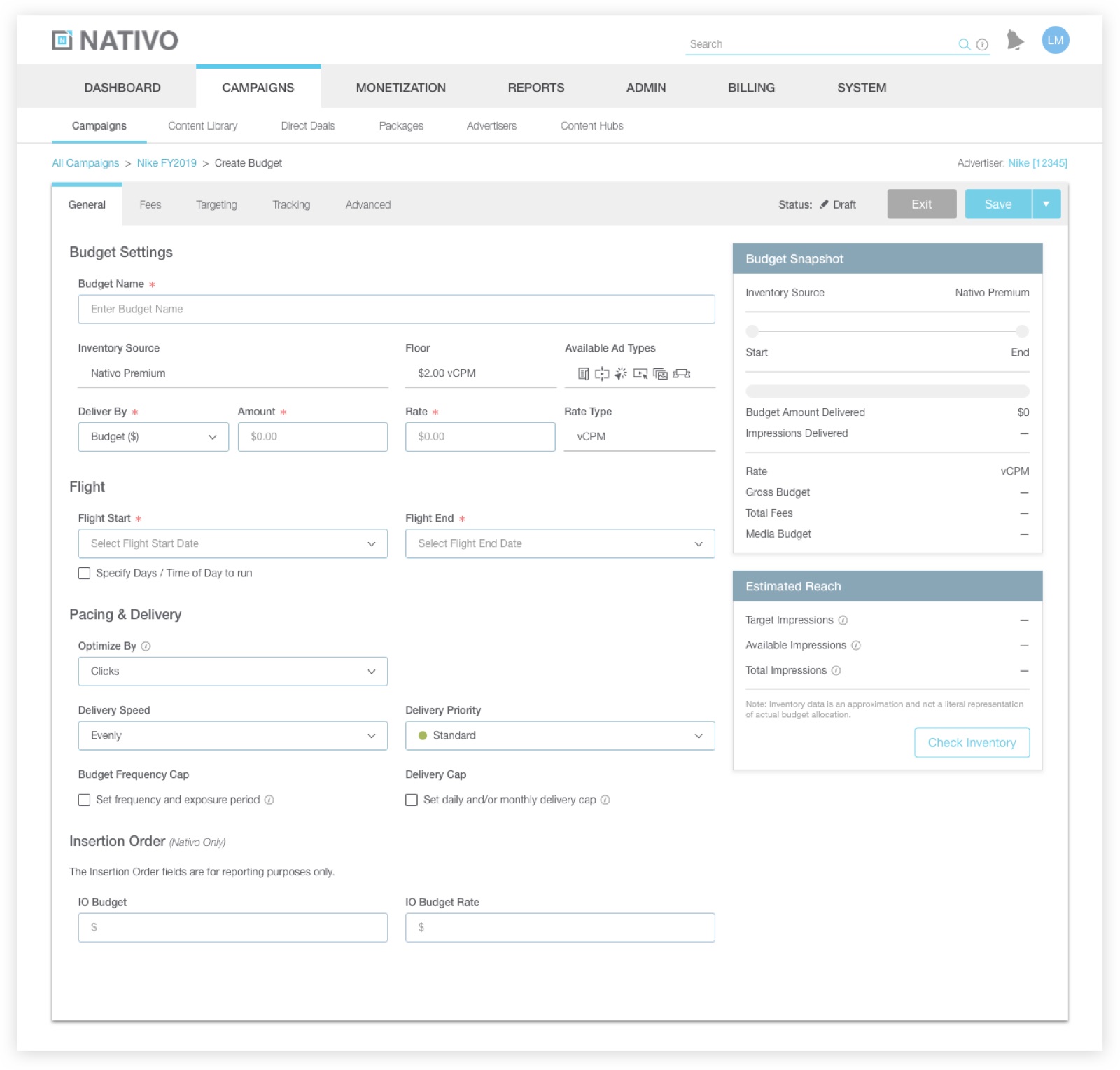
Task: Open notifications bell
Action: (1015, 41)
